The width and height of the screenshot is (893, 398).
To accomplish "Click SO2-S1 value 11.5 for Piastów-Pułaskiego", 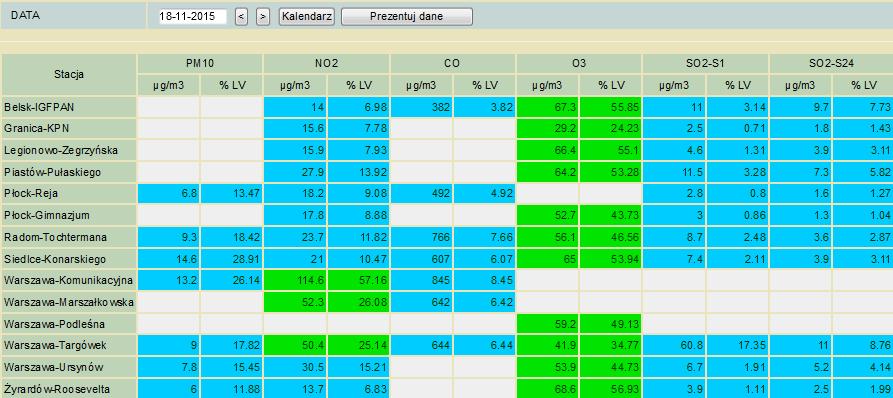I will pos(674,172).
